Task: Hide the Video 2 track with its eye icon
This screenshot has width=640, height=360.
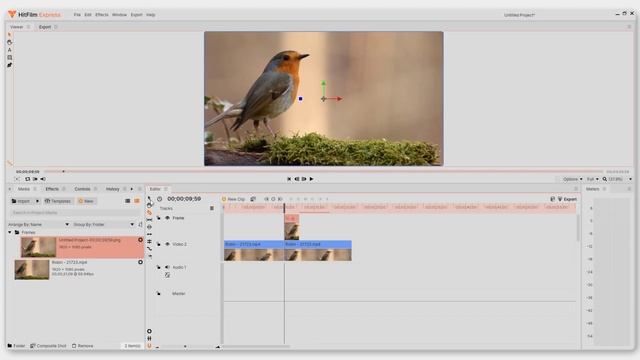Action: (x=167, y=244)
